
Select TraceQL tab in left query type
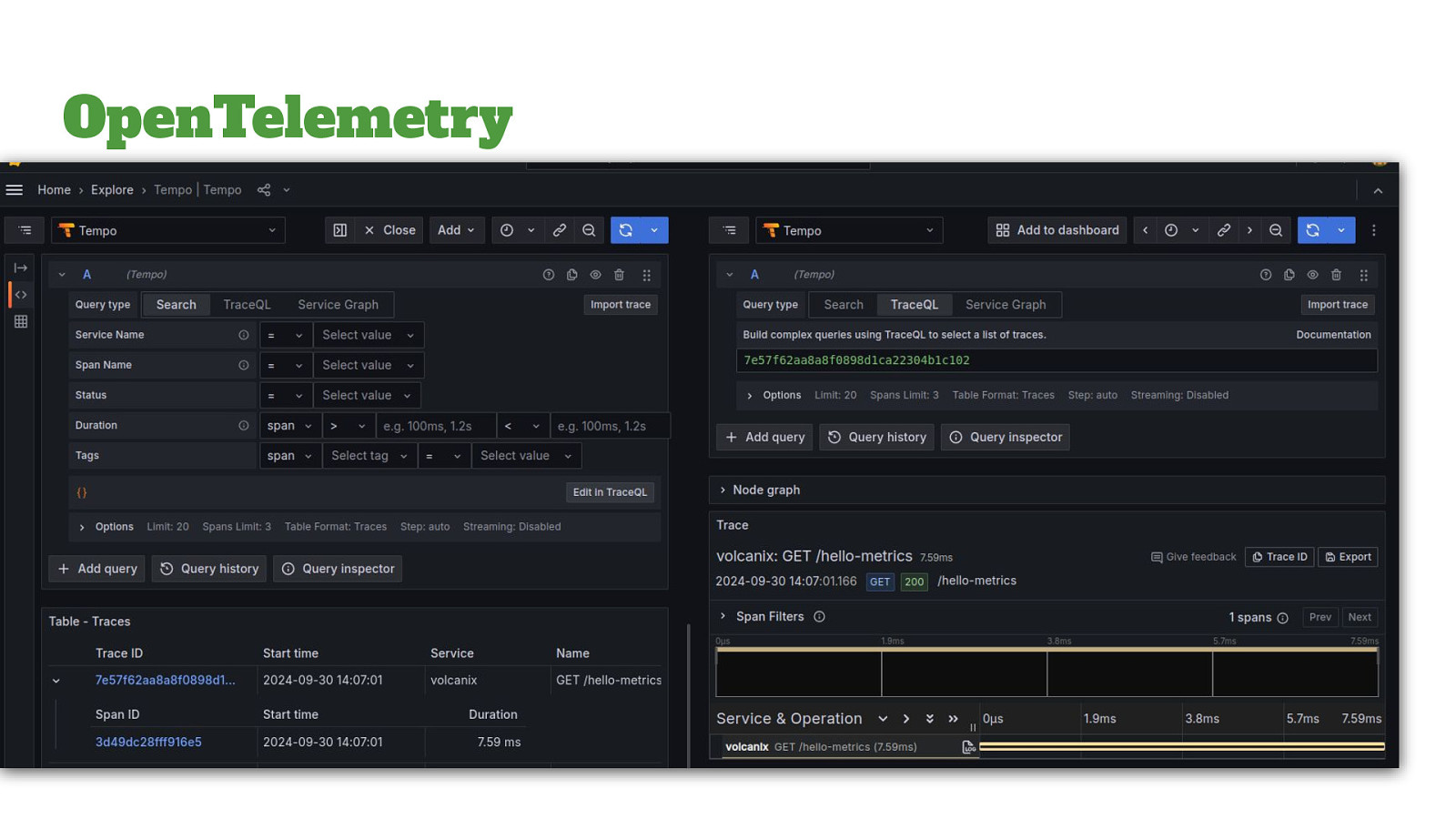pyautogui.click(x=248, y=305)
